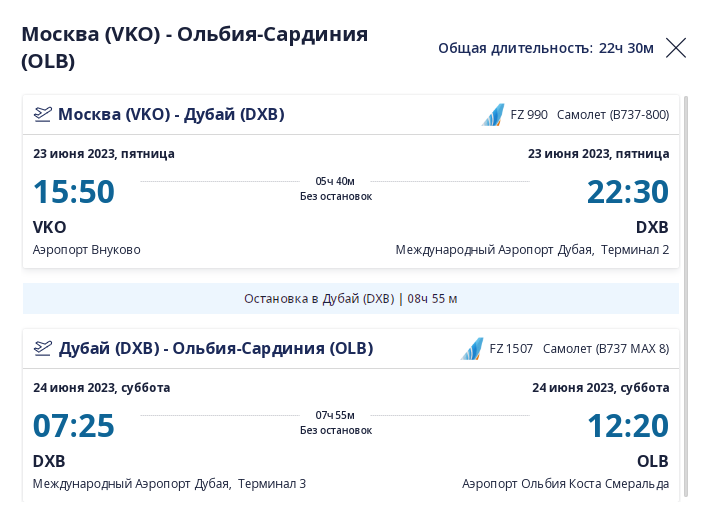This screenshot has width=711, height=520.
Task: Click flight number FZ 1507
Action: 511,349
